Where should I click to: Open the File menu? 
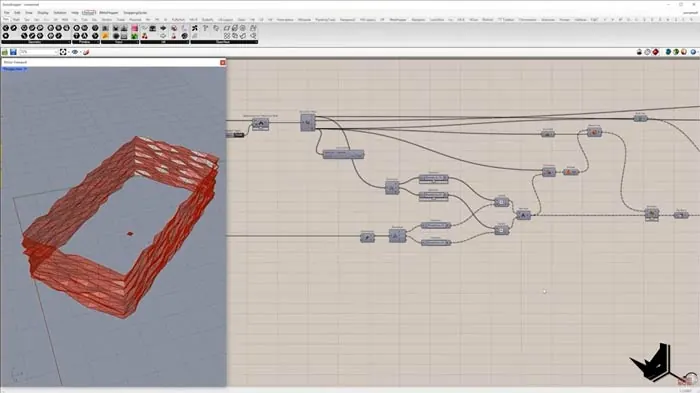tap(7, 13)
